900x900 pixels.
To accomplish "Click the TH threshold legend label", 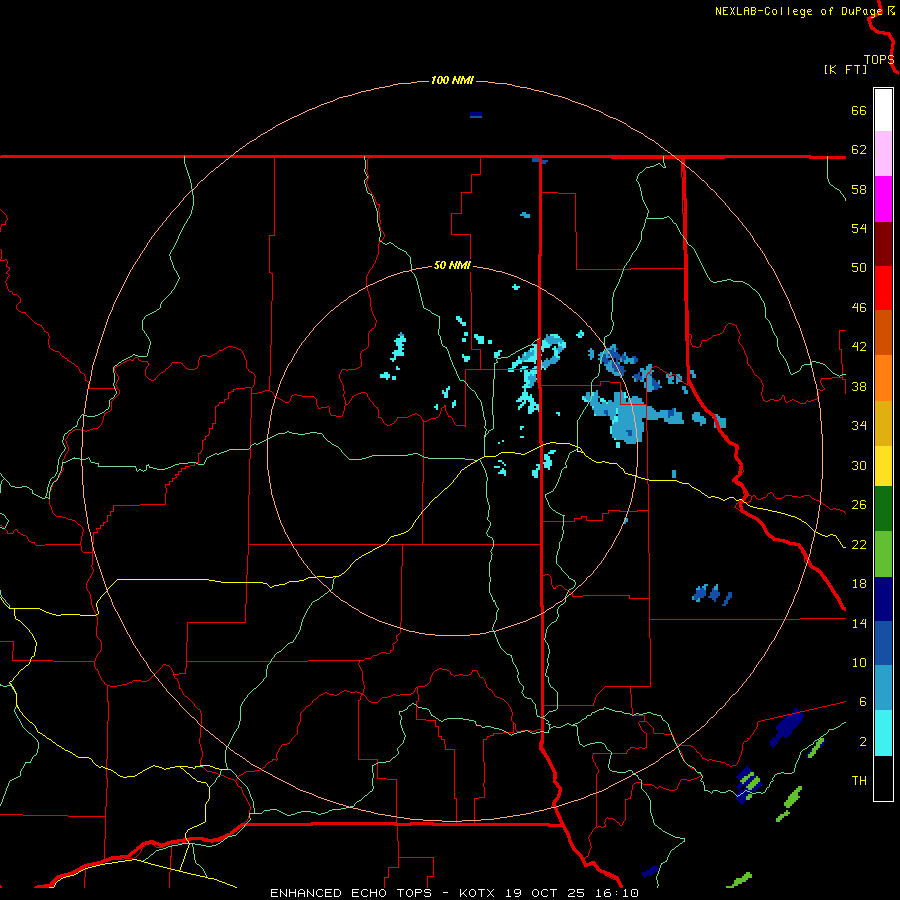I will click(859, 781).
